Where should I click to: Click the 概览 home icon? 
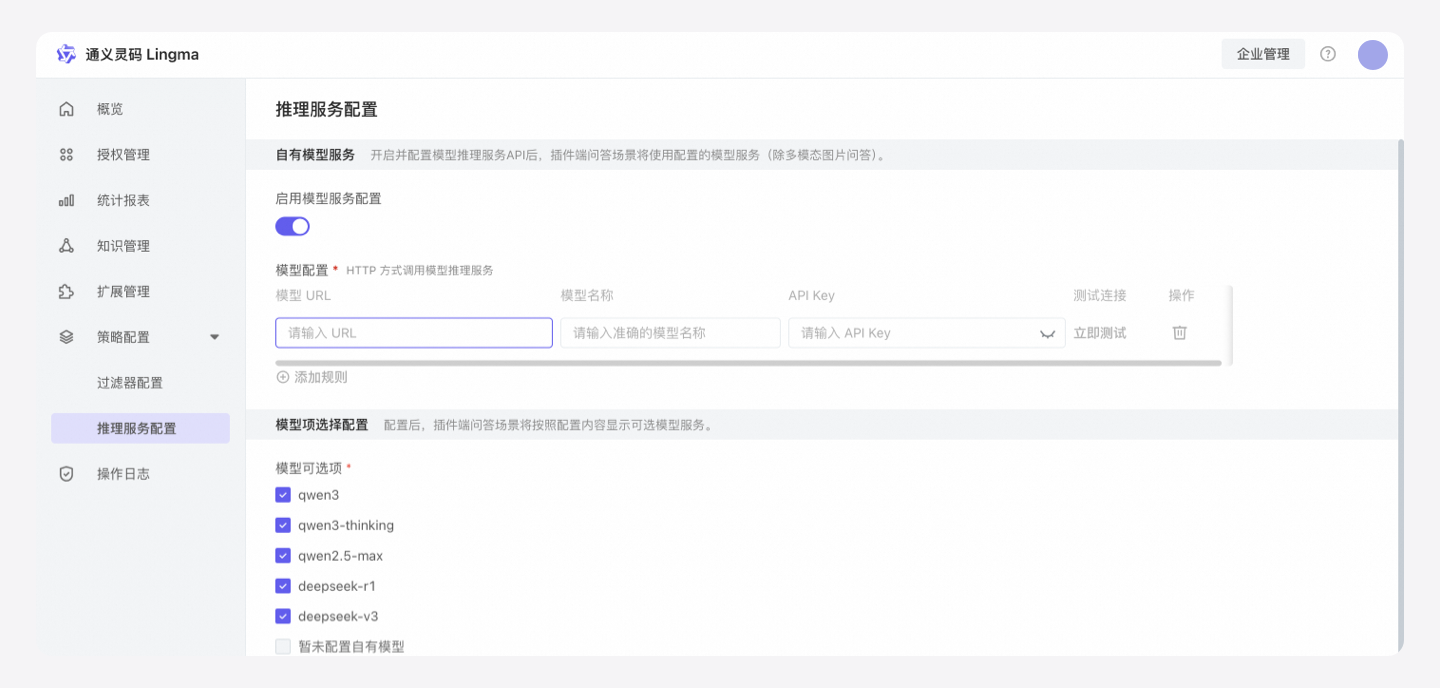66,109
